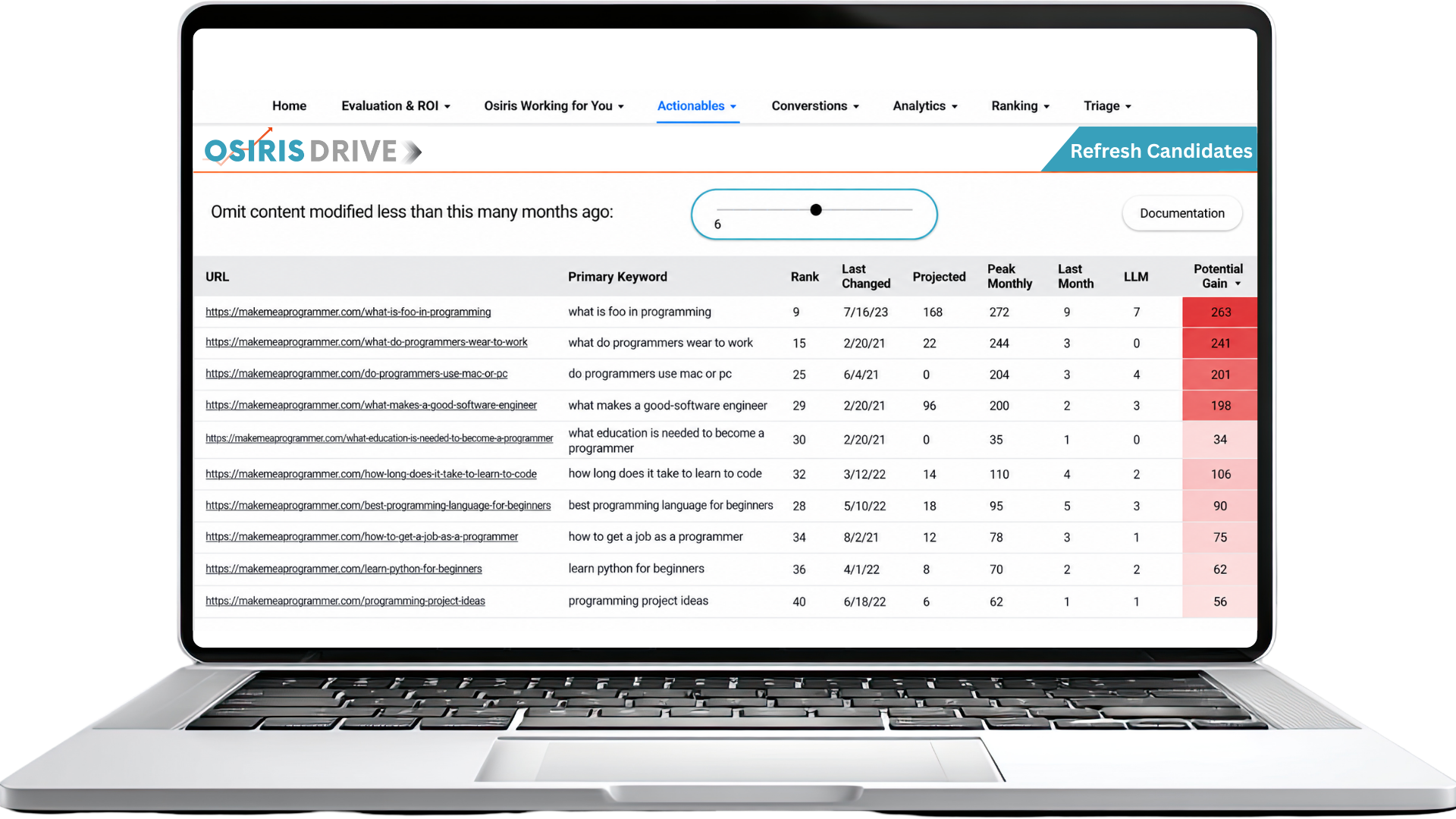Select the Potential Gain cell 241
This screenshot has width=1456, height=819.
pyautogui.click(x=1219, y=344)
